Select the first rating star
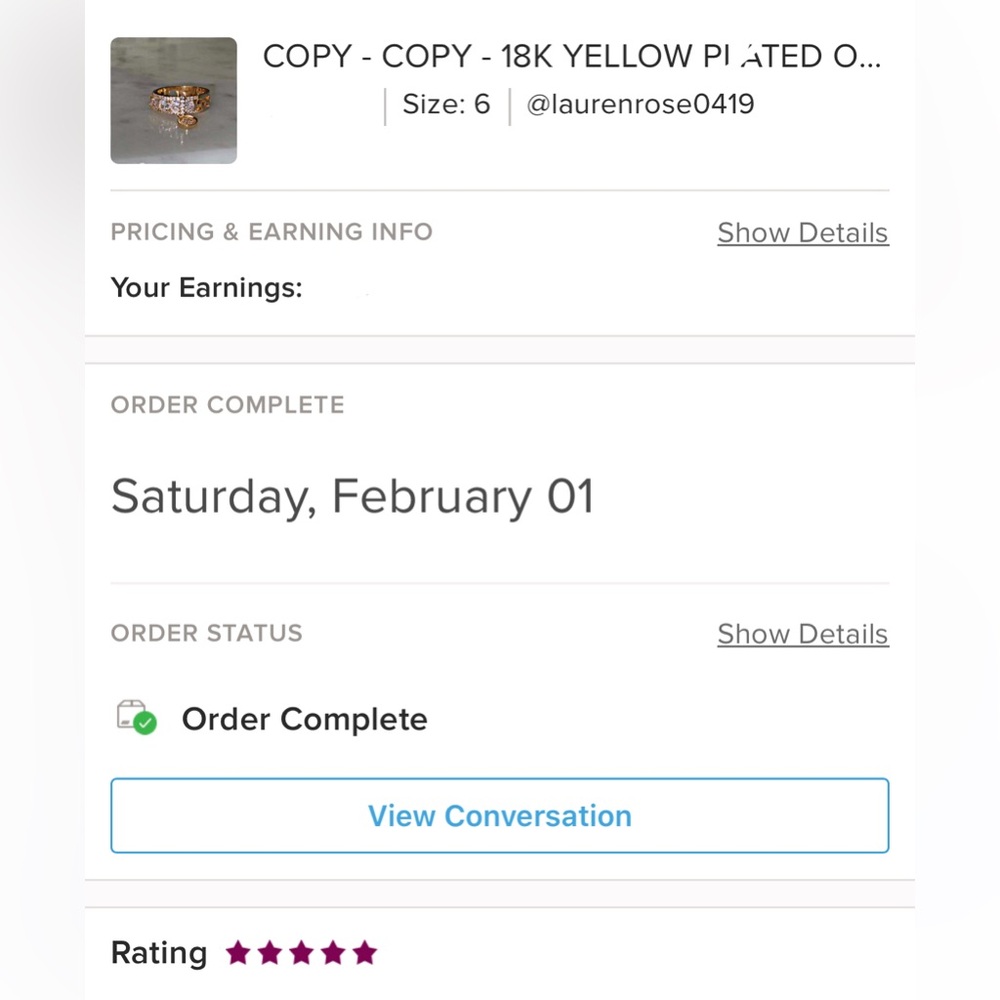 [x=238, y=953]
